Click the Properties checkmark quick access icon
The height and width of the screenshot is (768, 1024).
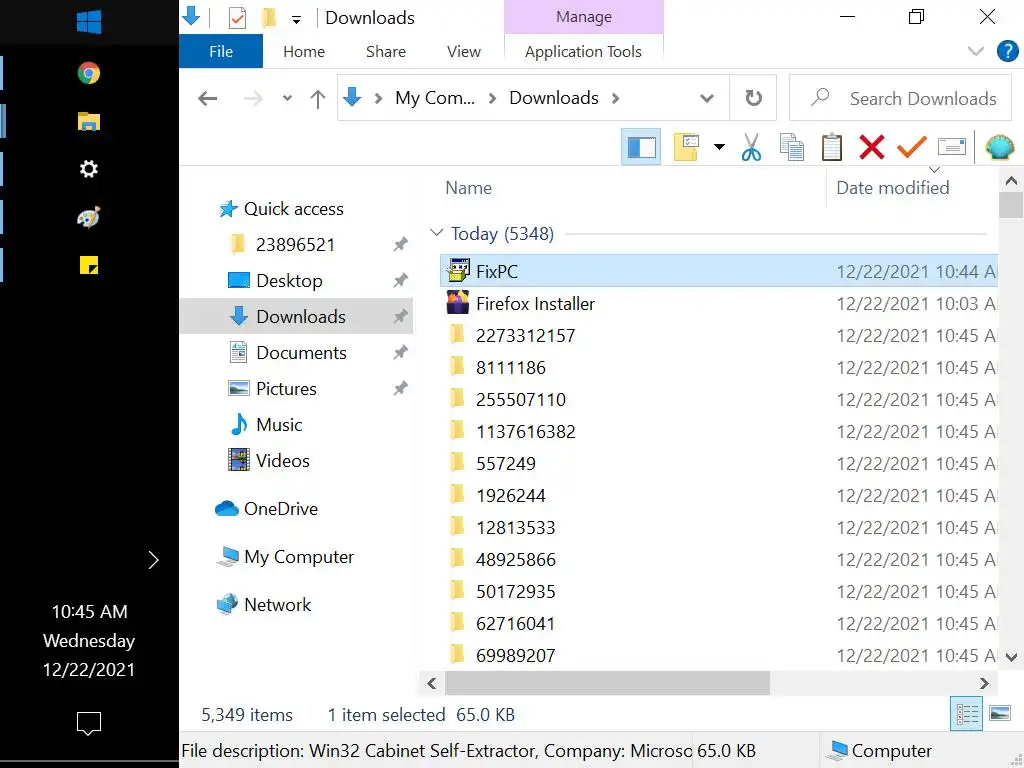pos(237,18)
